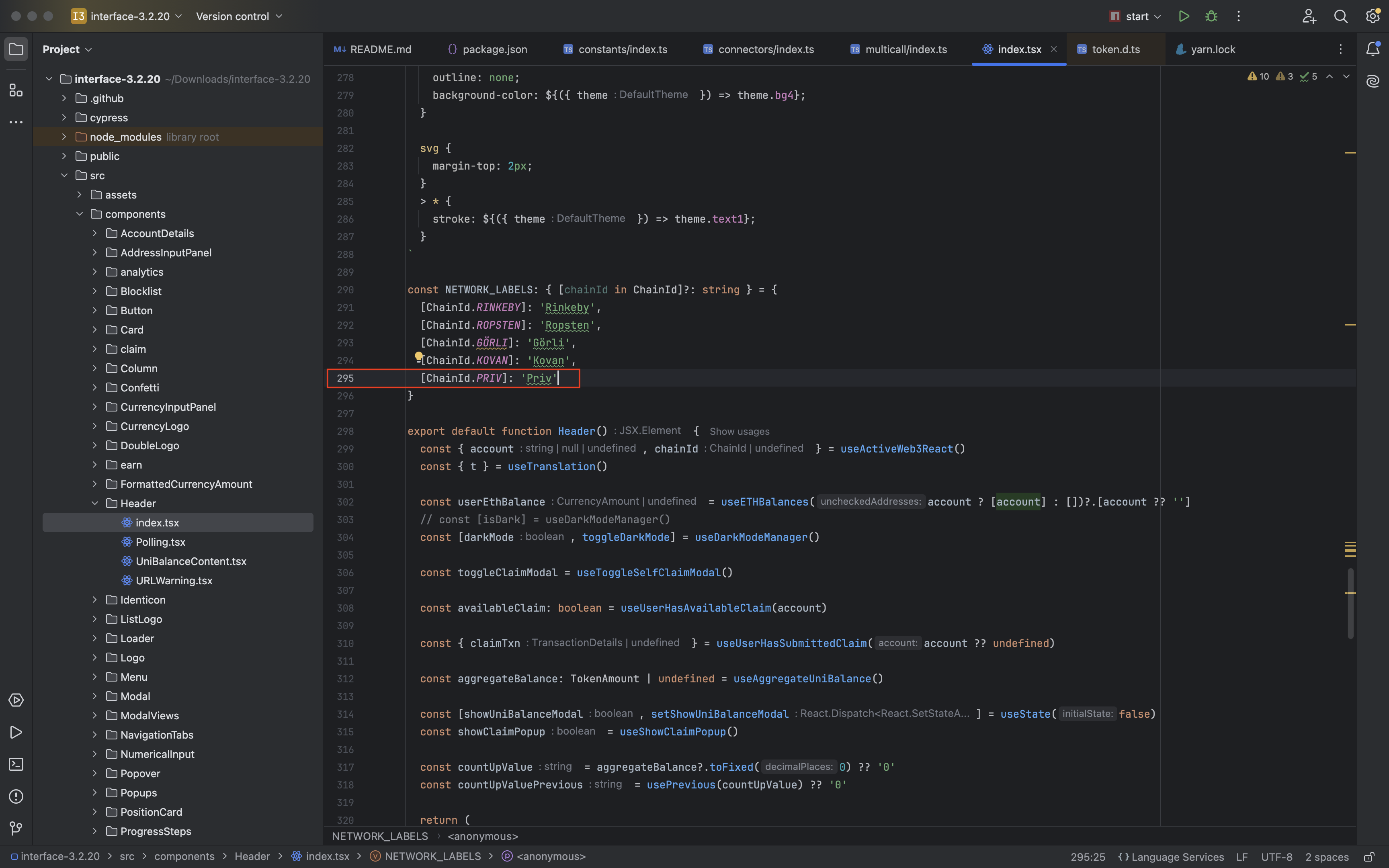
Task: Open interface-3.2.20 project dropdown
Action: click(126, 16)
